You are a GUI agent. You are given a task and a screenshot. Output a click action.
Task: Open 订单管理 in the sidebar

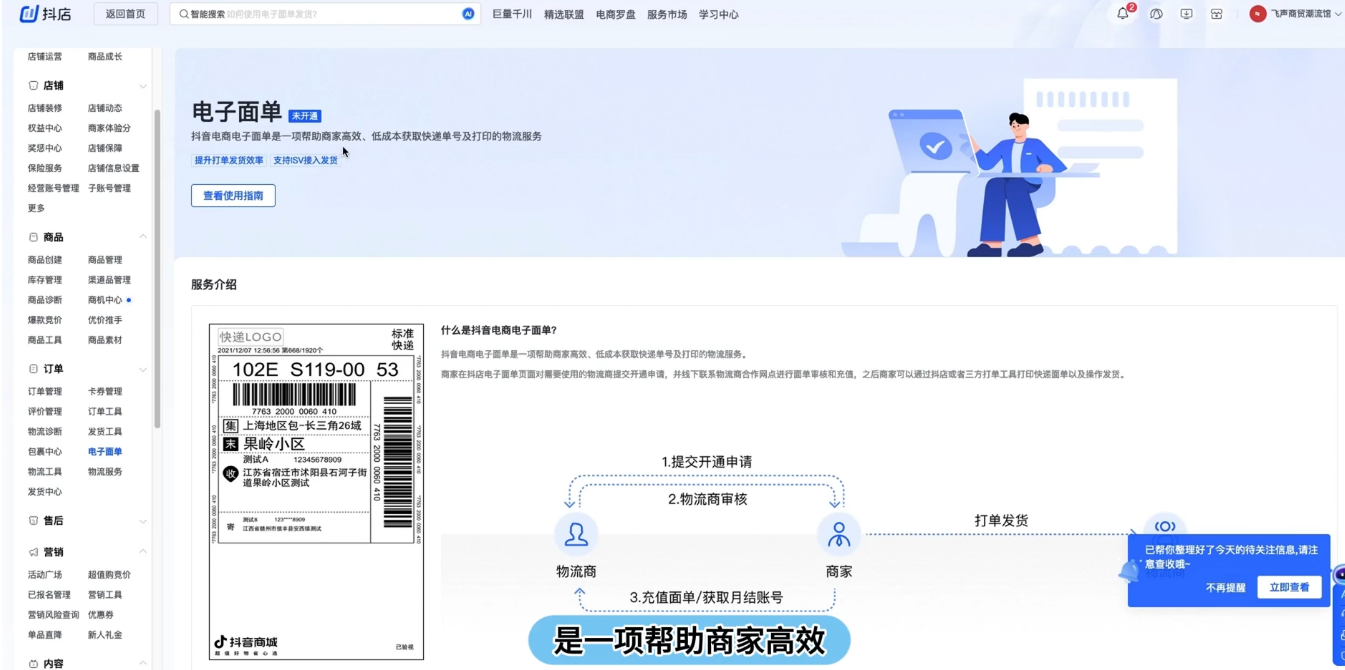(45, 392)
